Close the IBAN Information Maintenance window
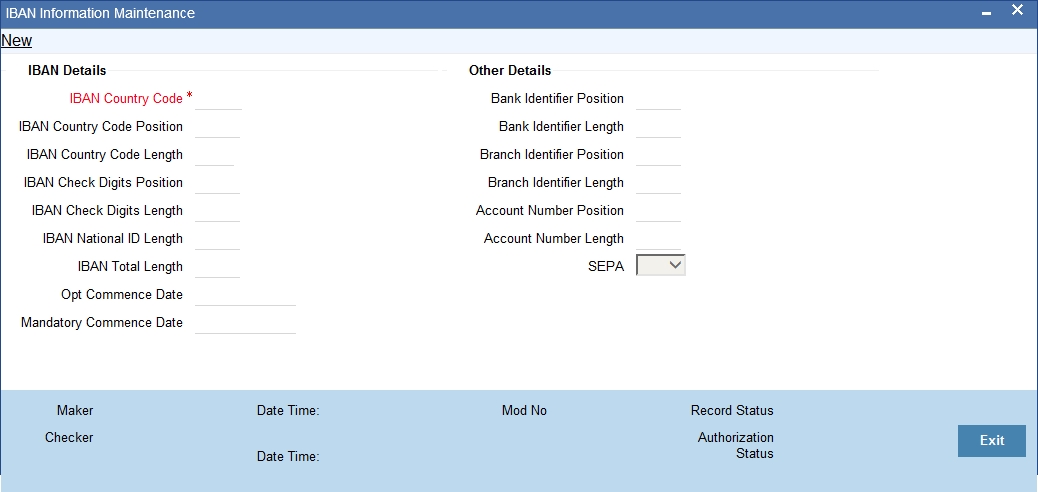Image resolution: width=1038 pixels, height=492 pixels. [x=1017, y=11]
